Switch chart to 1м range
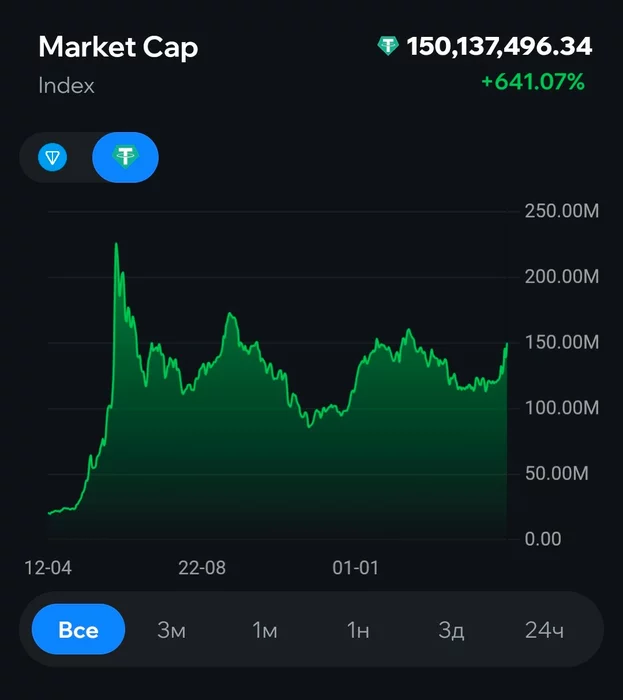The height and width of the screenshot is (700, 623). click(265, 630)
